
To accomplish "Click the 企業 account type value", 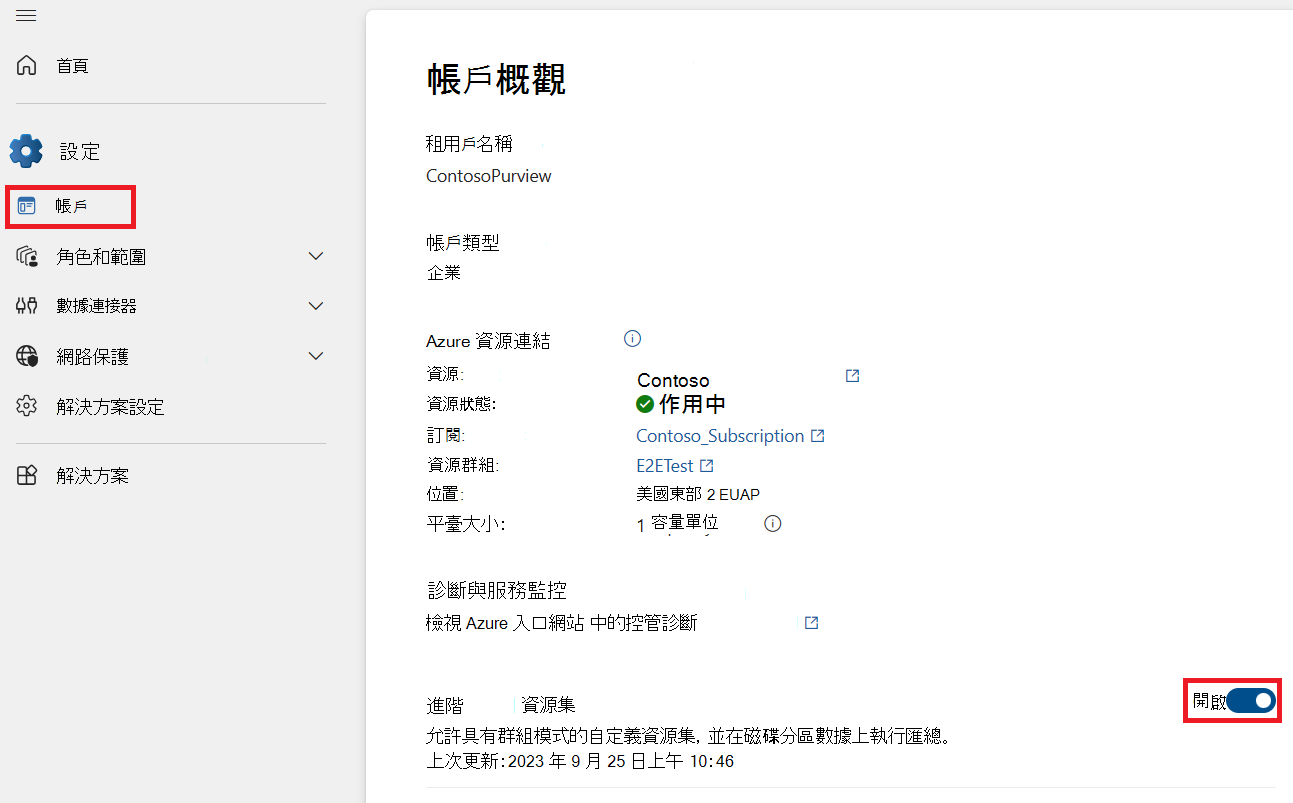I will (x=444, y=273).
